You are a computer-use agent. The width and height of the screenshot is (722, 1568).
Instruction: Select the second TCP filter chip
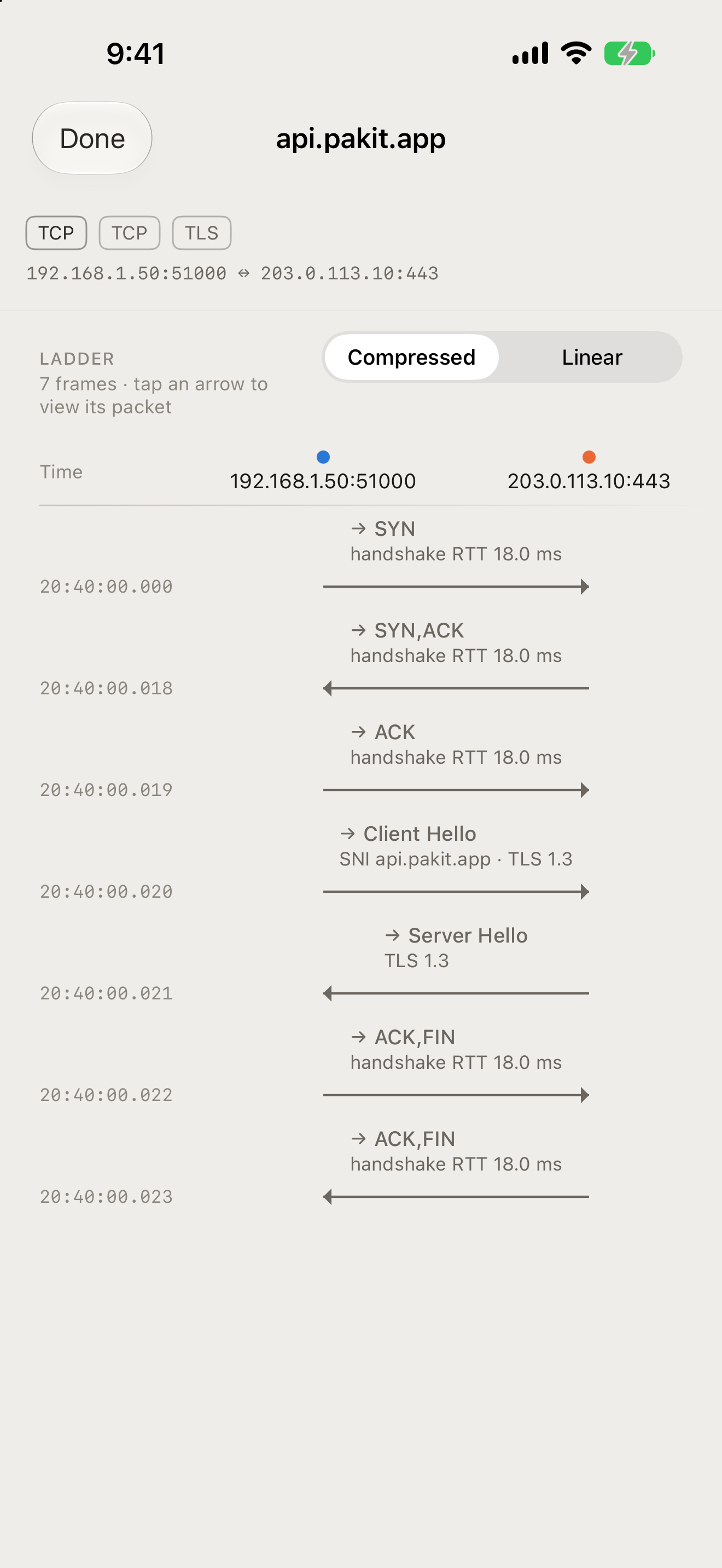point(129,232)
